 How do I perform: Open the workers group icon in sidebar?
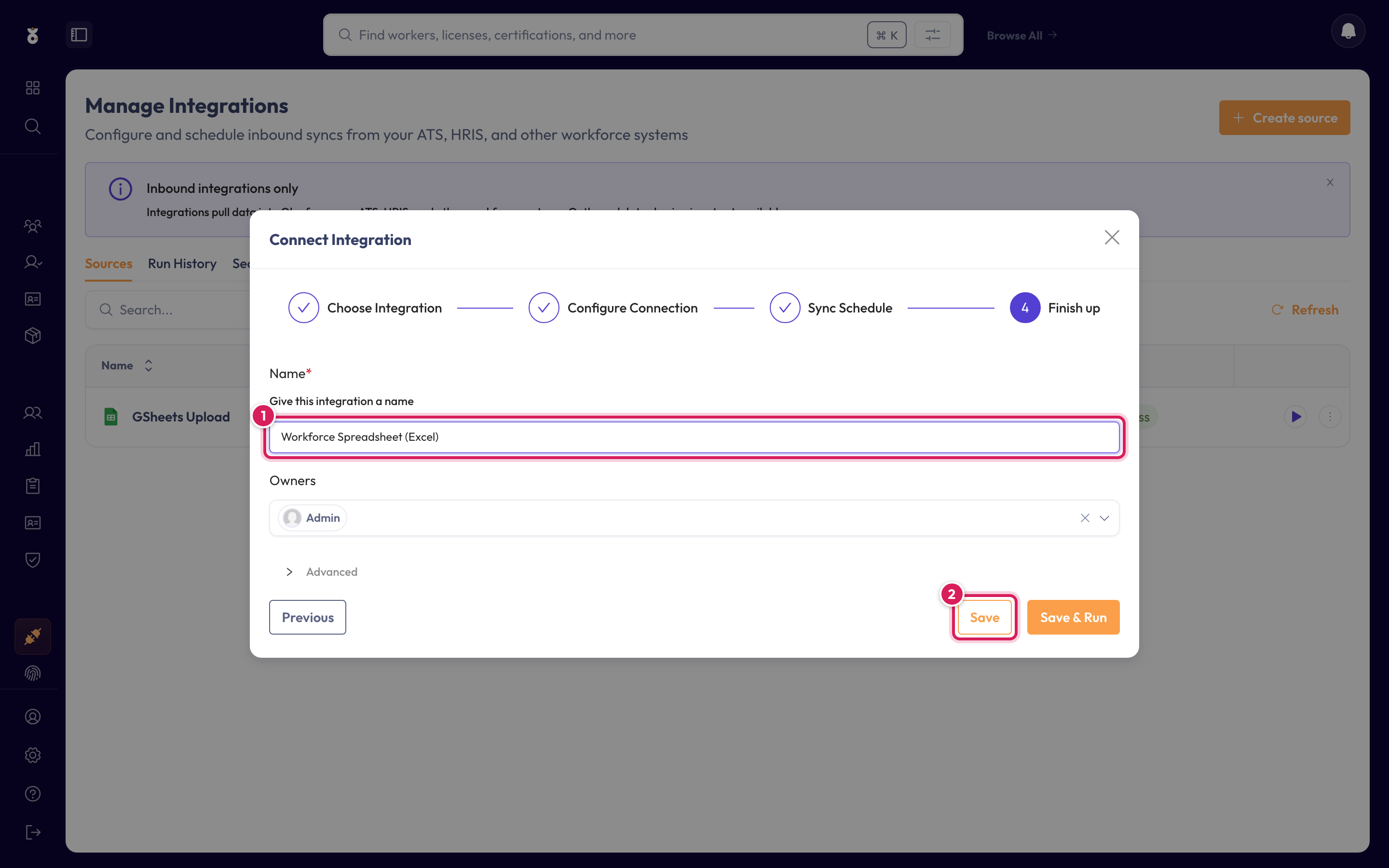33,226
